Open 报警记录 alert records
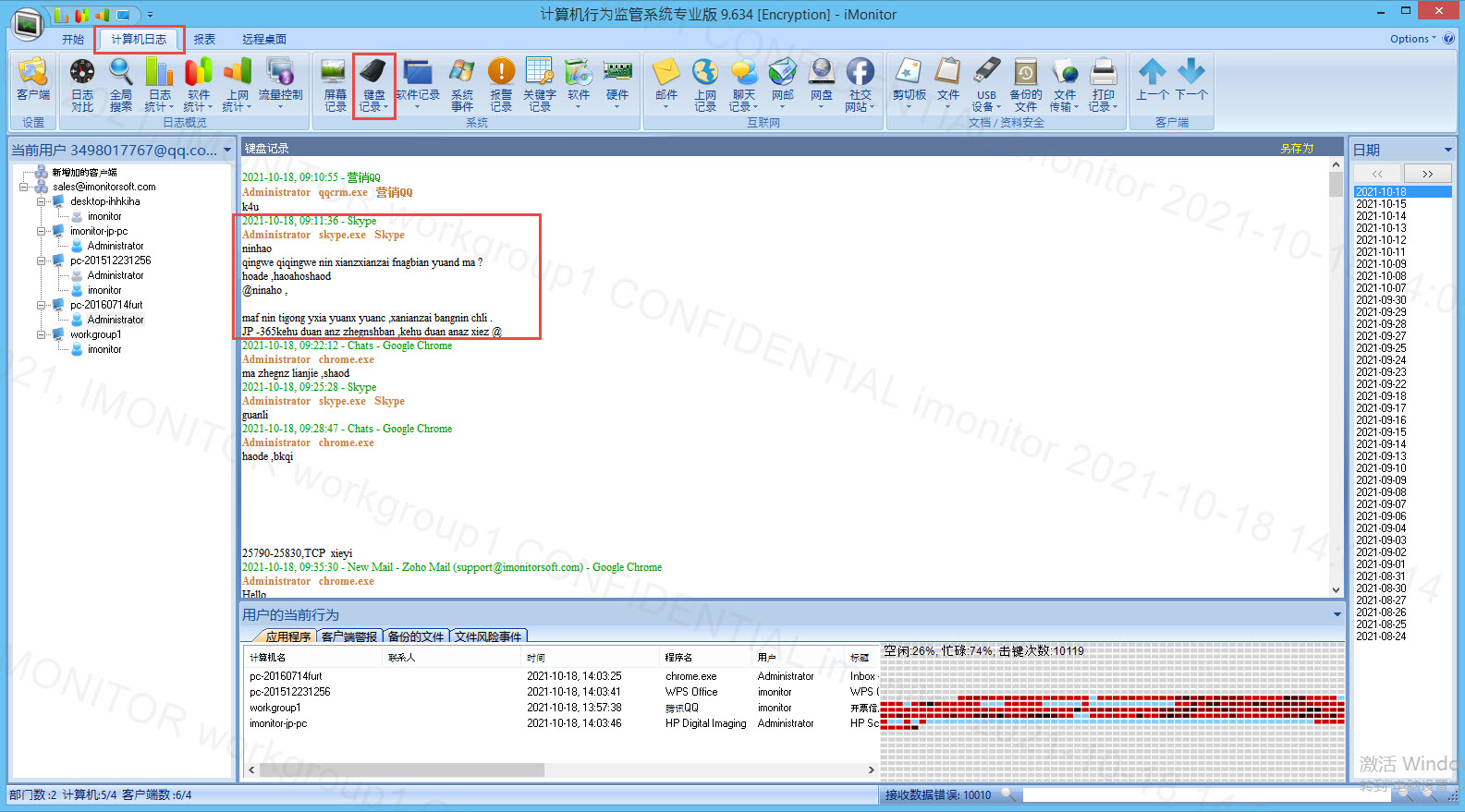 [x=501, y=85]
